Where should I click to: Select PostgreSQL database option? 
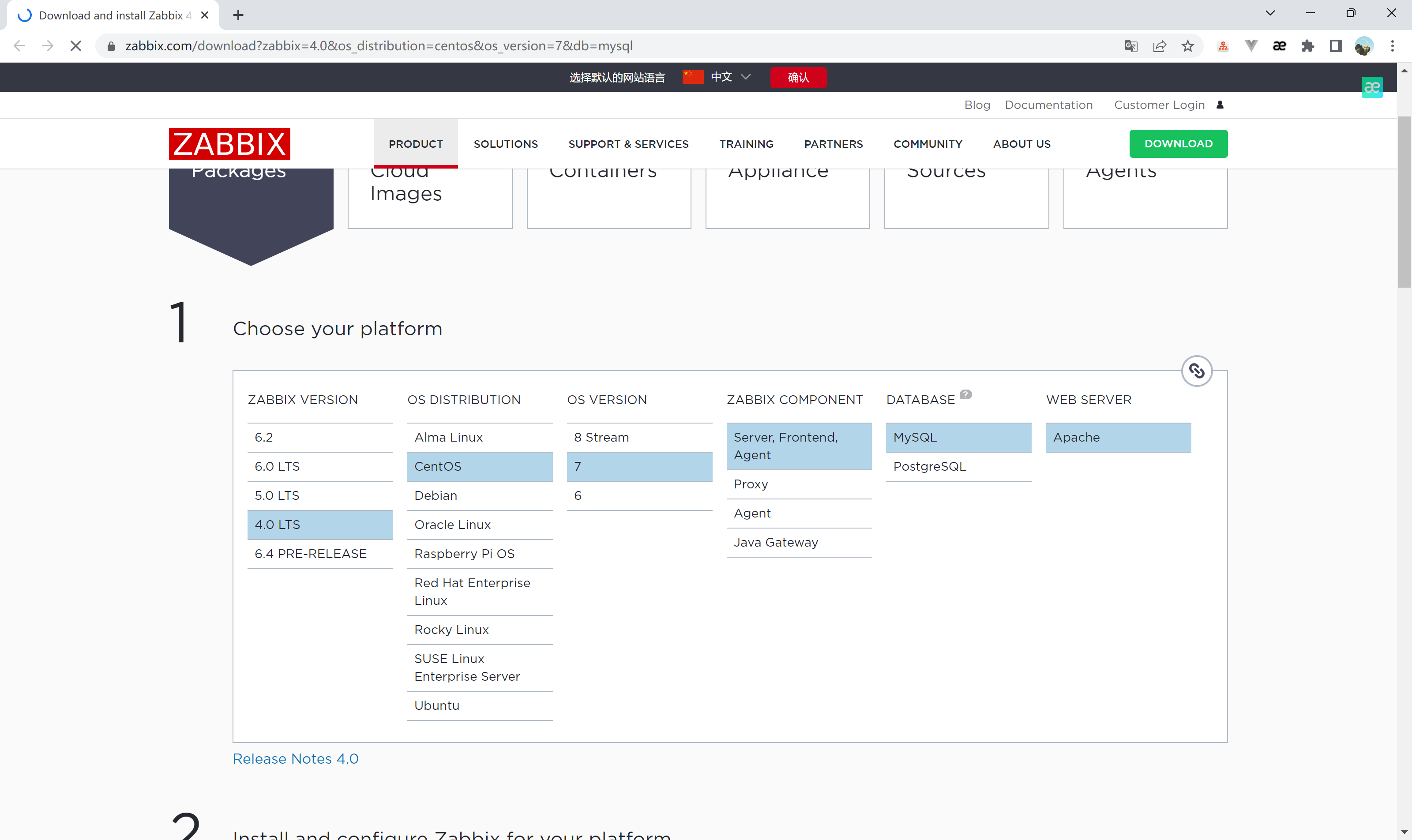[958, 466]
